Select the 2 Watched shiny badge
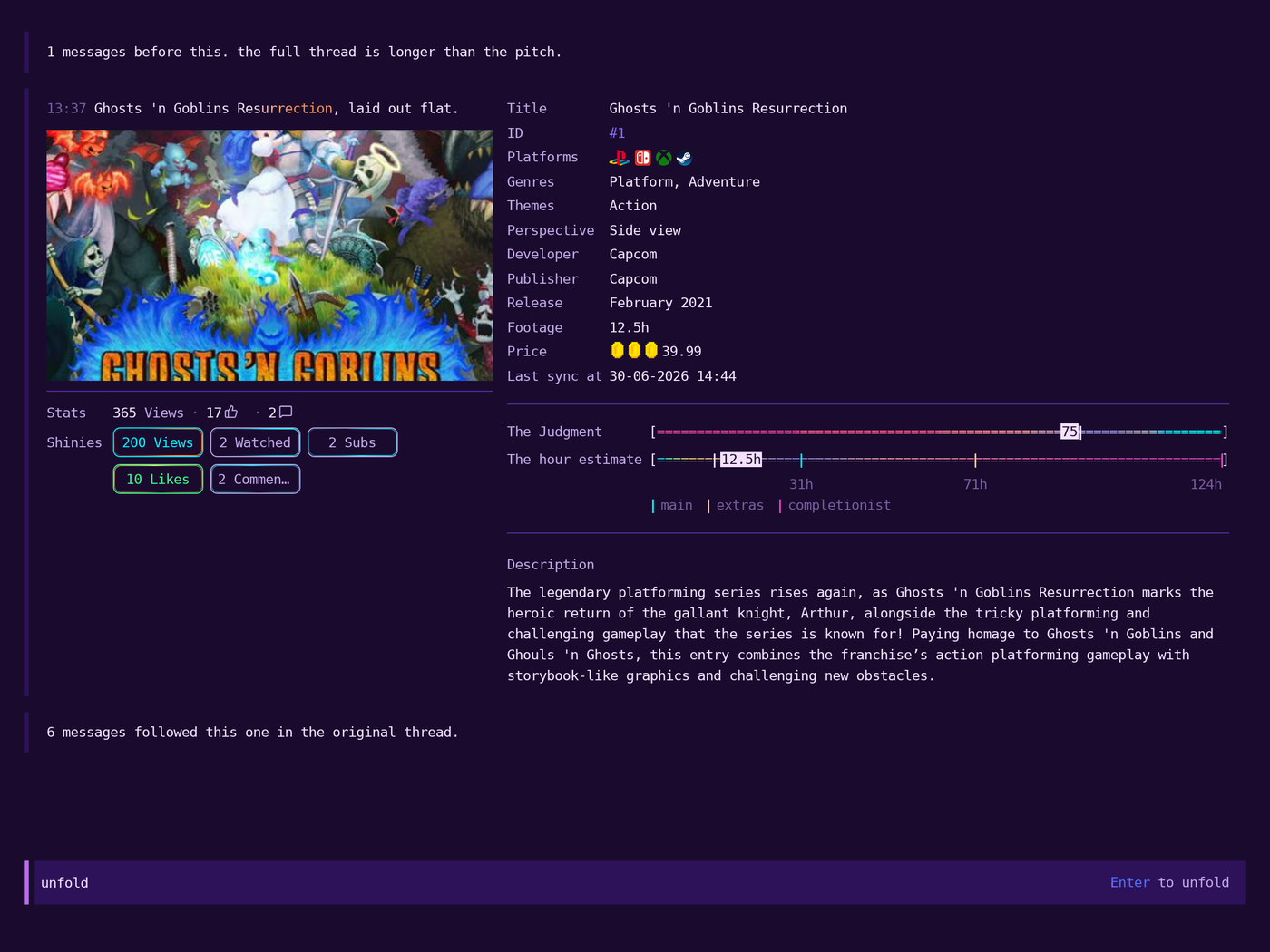1270x952 pixels. click(255, 442)
